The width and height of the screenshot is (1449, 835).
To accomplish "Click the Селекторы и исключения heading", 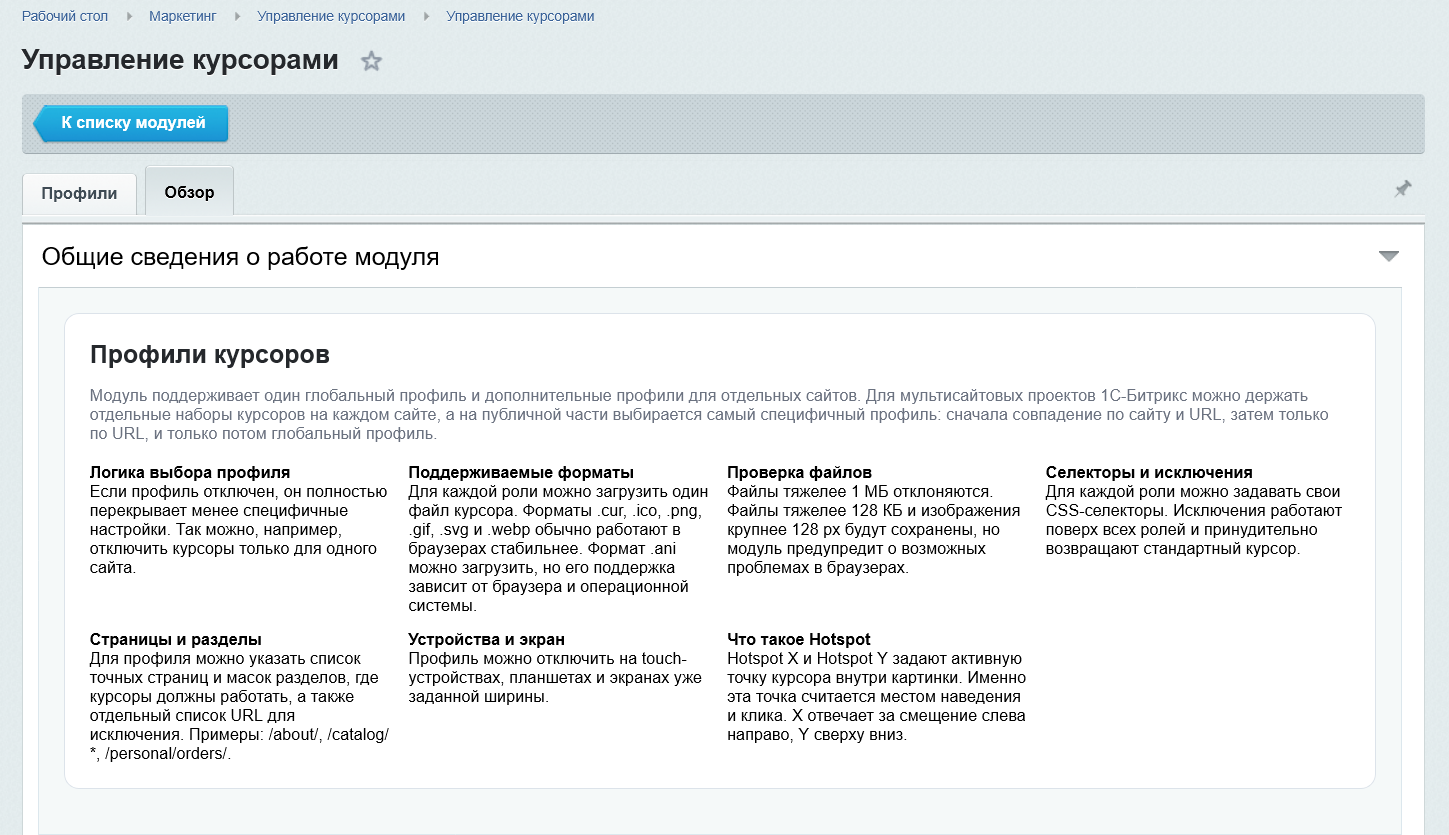I will click(1149, 472).
